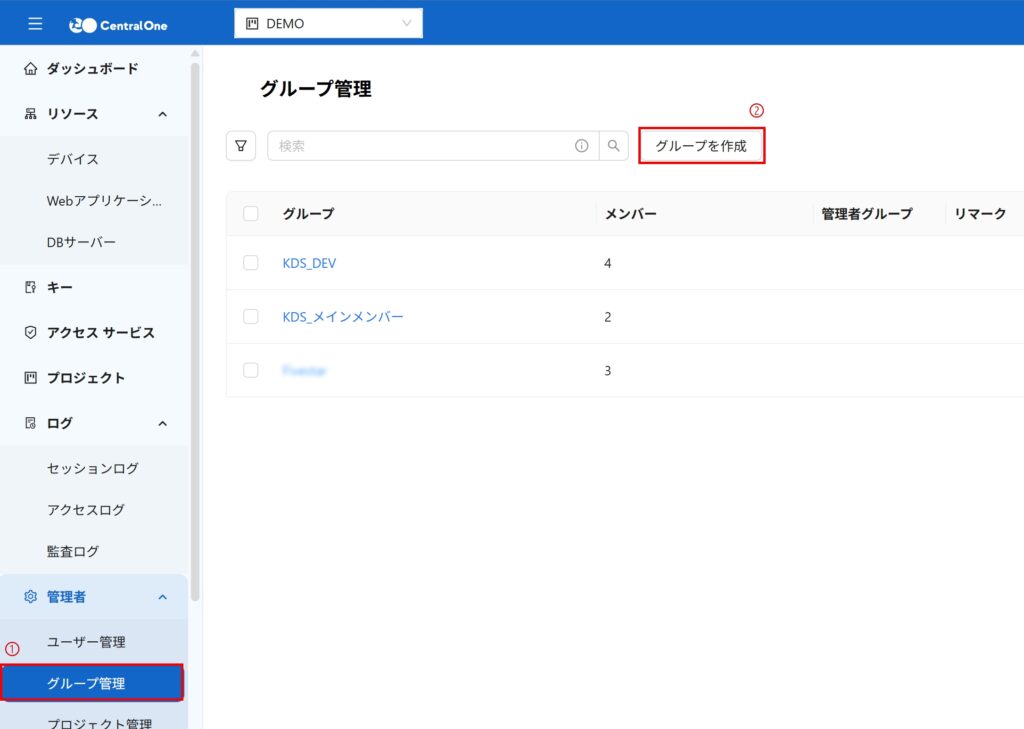Open the キー sidebar section
The width and height of the screenshot is (1024, 729).
coord(59,287)
